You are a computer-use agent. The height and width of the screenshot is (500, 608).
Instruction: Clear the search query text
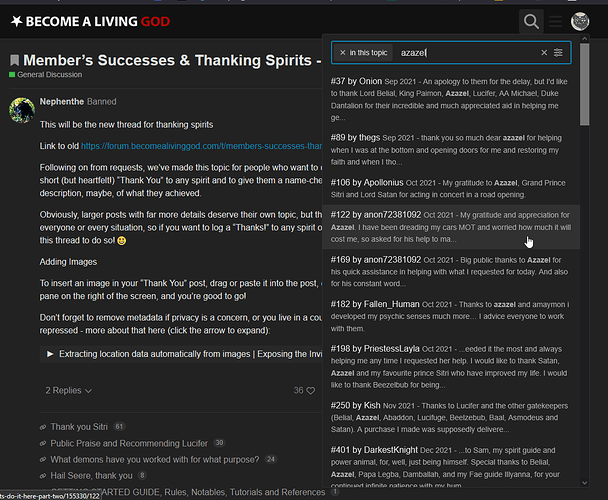pos(544,52)
